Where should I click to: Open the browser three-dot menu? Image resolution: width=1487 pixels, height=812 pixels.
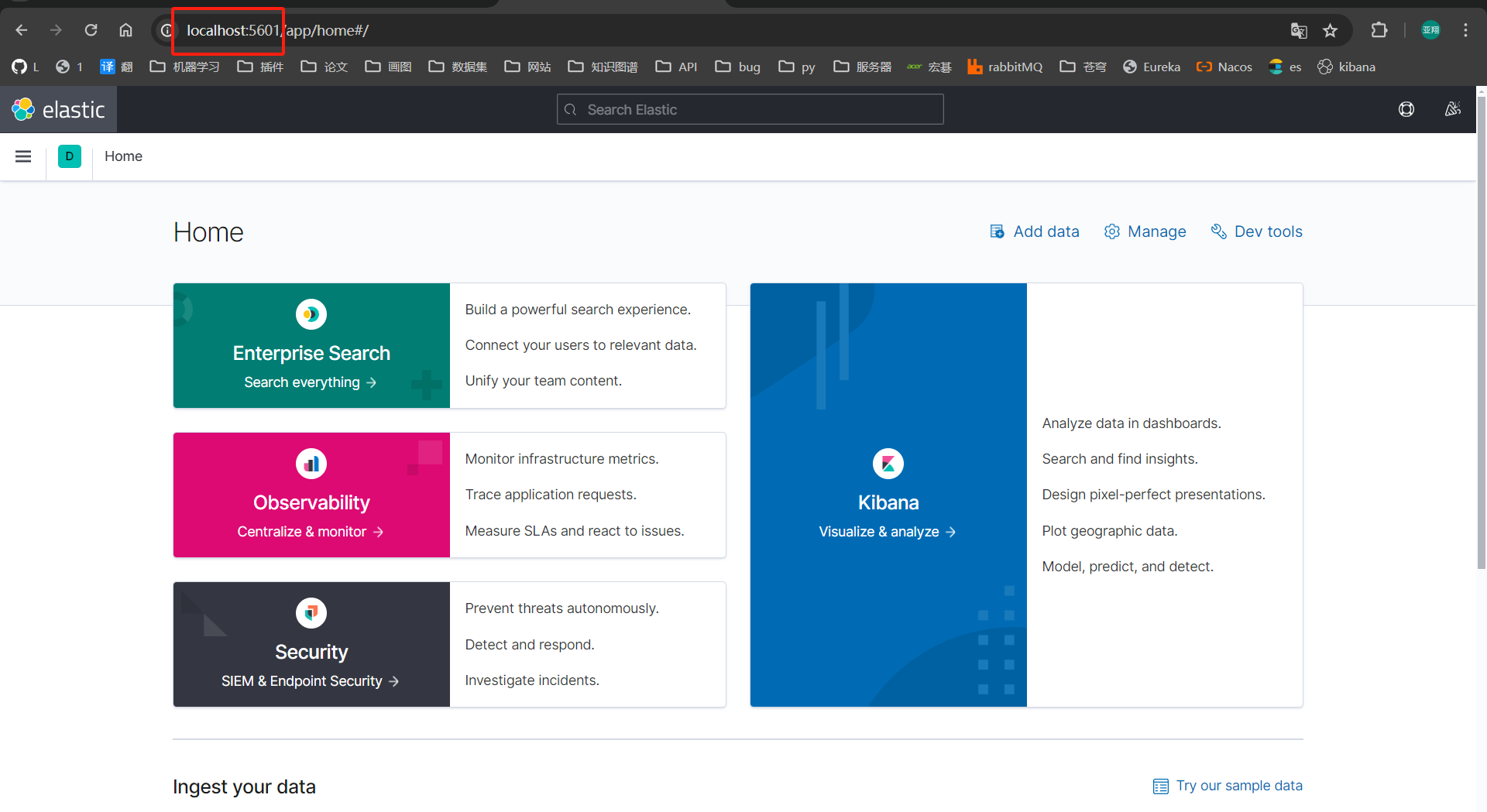1465,30
